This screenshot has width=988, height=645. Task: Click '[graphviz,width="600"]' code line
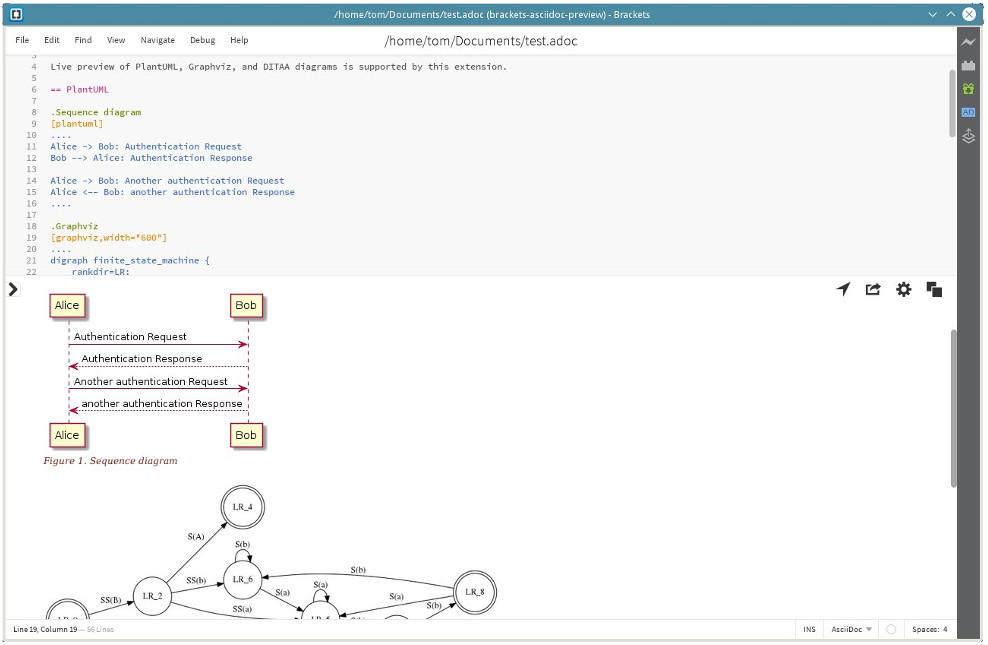pos(108,237)
